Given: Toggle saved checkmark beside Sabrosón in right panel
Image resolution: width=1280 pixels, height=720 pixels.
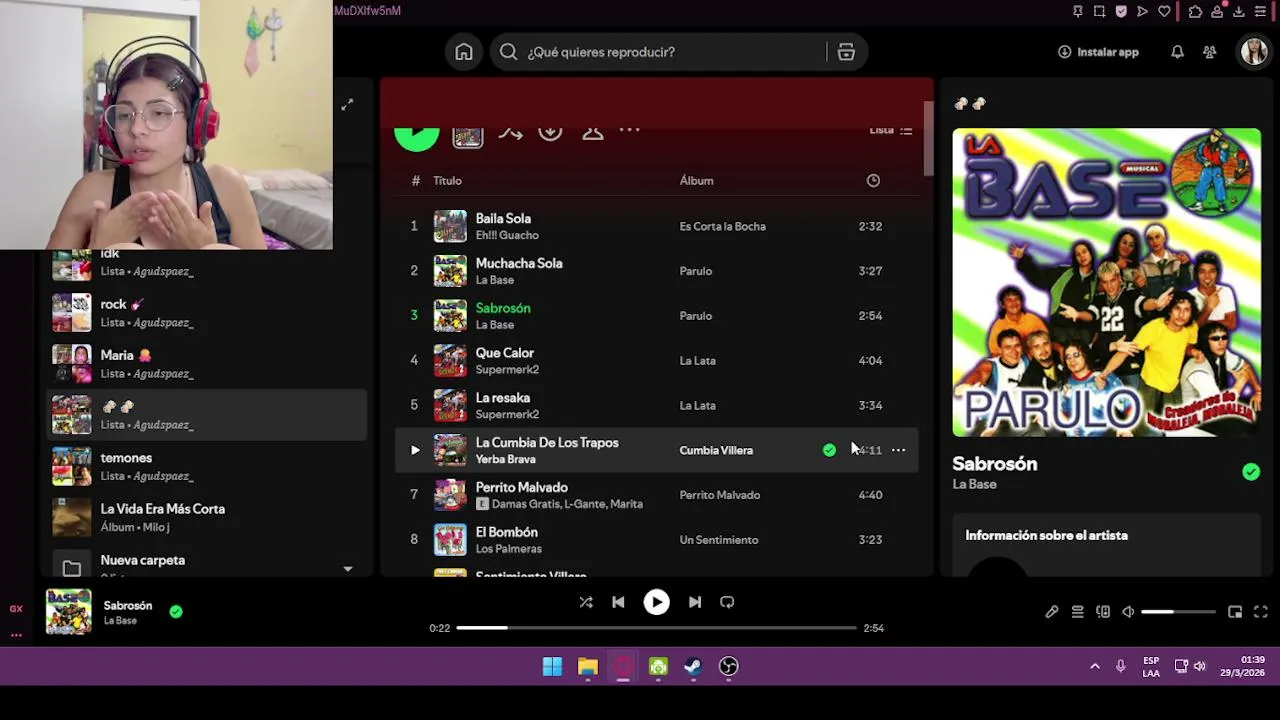Looking at the screenshot, I should [x=1251, y=472].
